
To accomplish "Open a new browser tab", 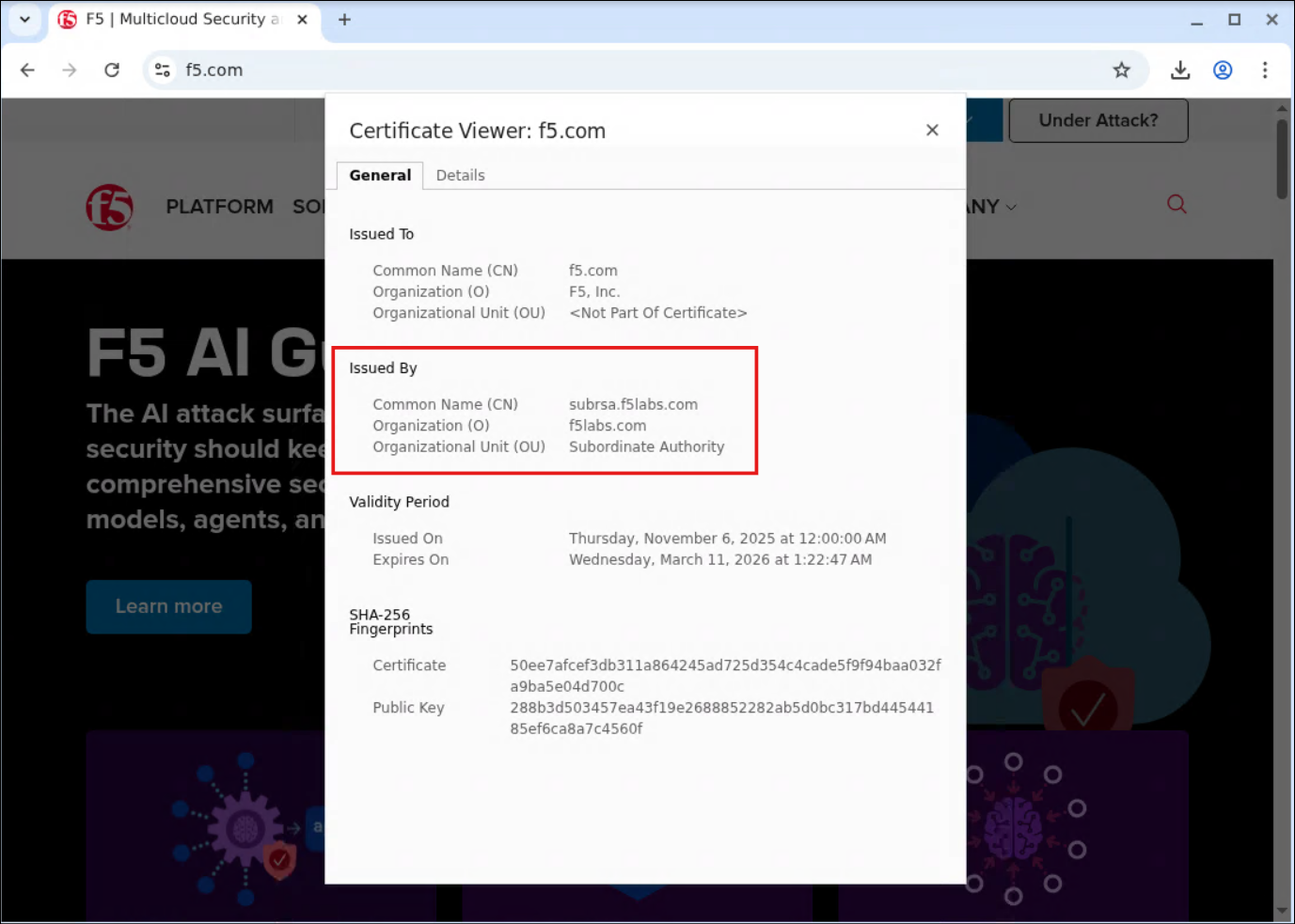I will pos(344,19).
